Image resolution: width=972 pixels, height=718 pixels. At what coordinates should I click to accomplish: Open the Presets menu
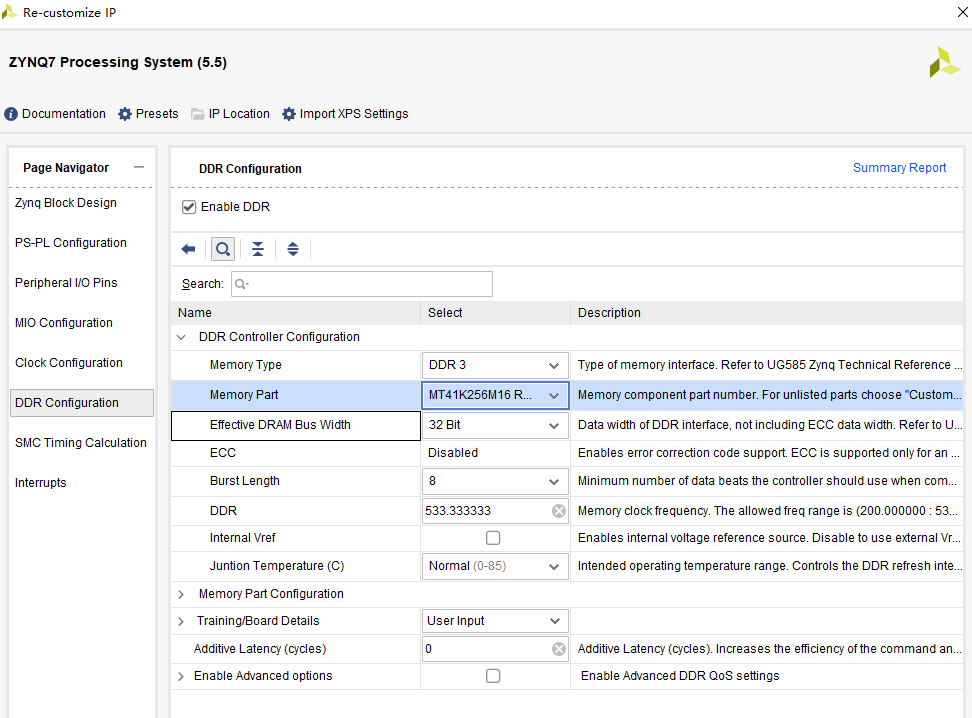(148, 114)
